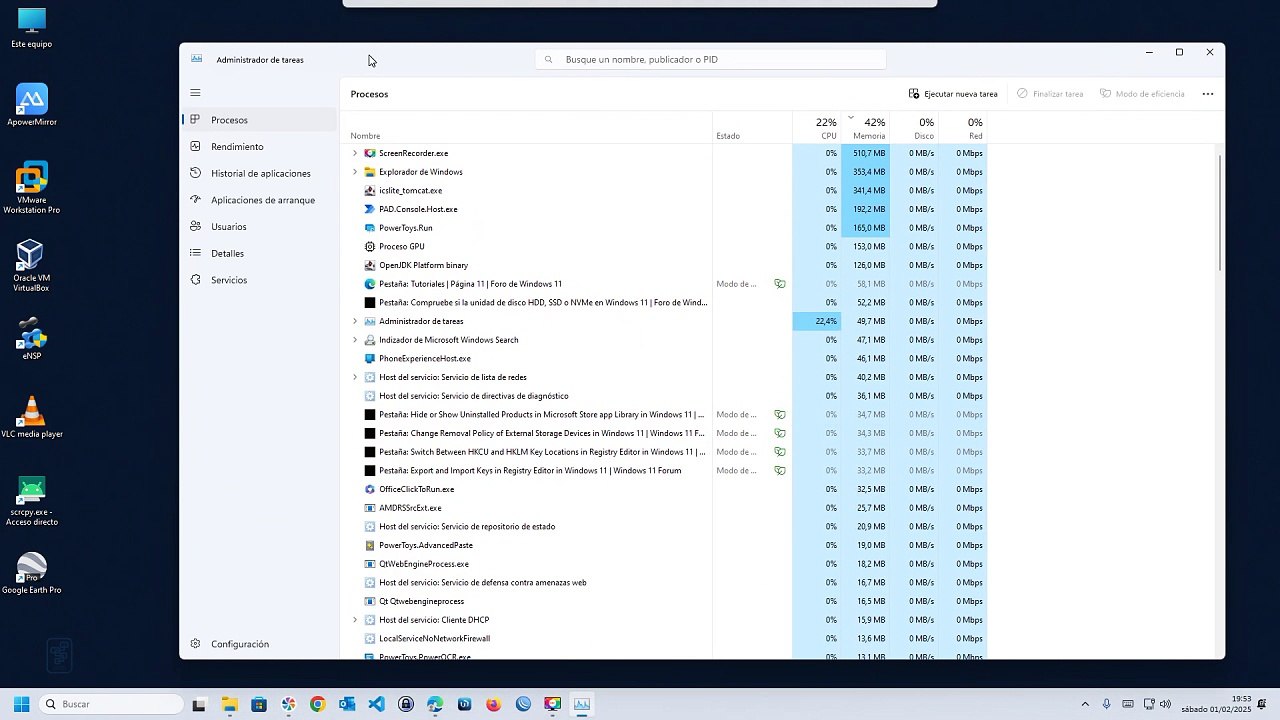Screen dimensions: 1280x720
Task: Select the PowerToys.AdvancedPaste process
Action: coord(665,545)
